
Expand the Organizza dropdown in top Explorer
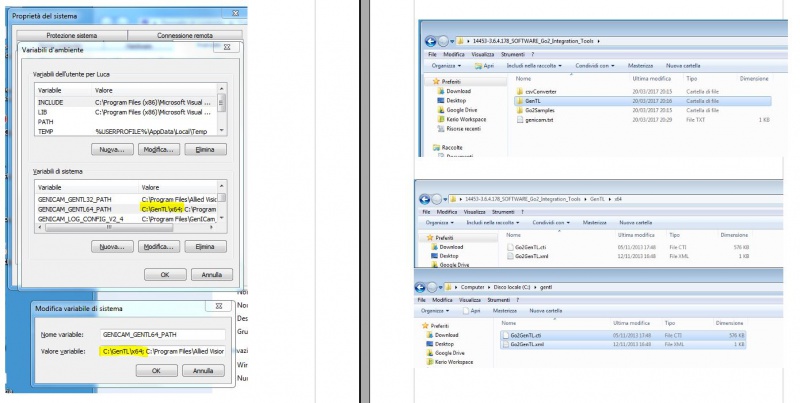tap(446, 66)
